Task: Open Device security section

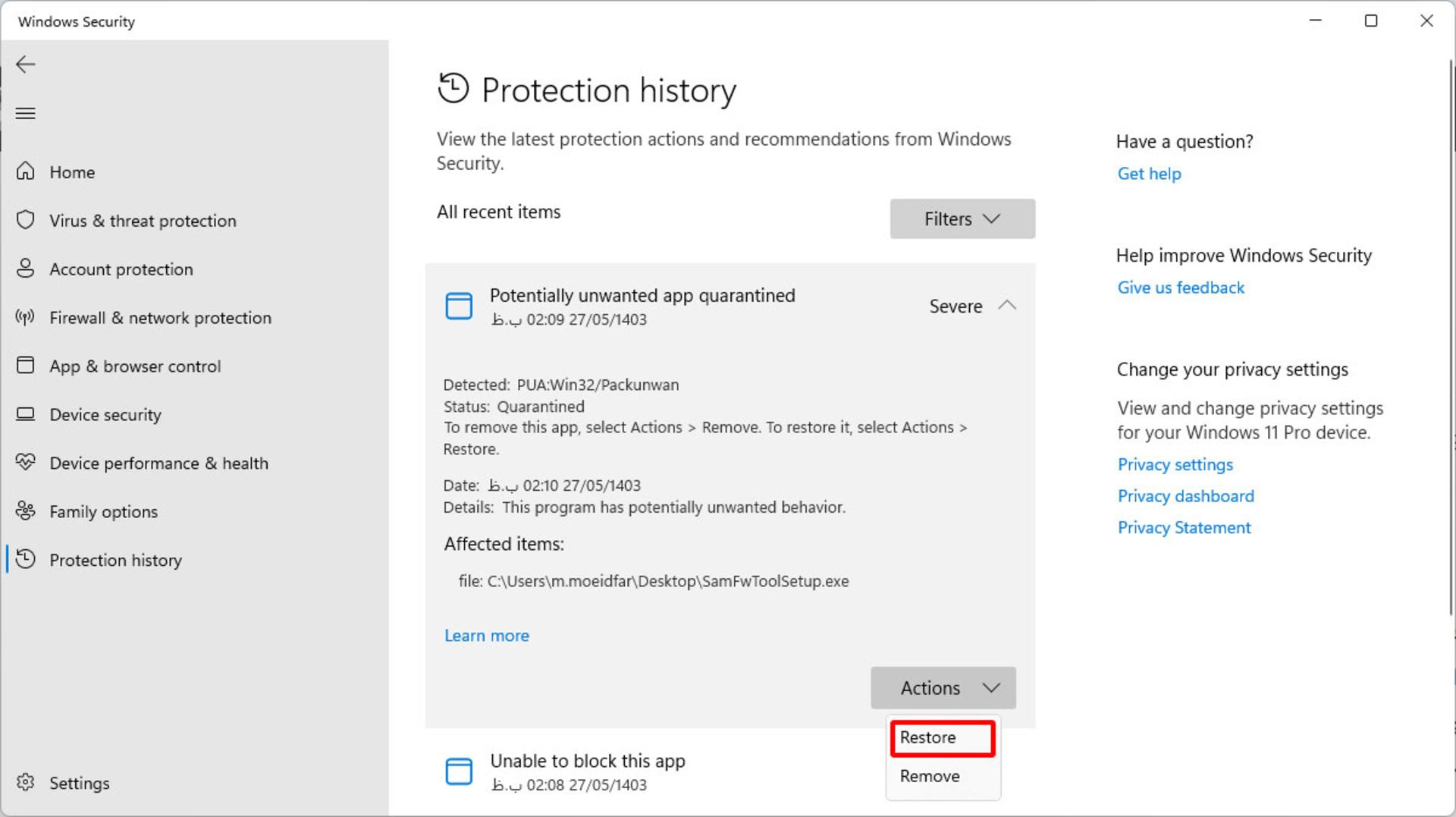Action: (105, 415)
